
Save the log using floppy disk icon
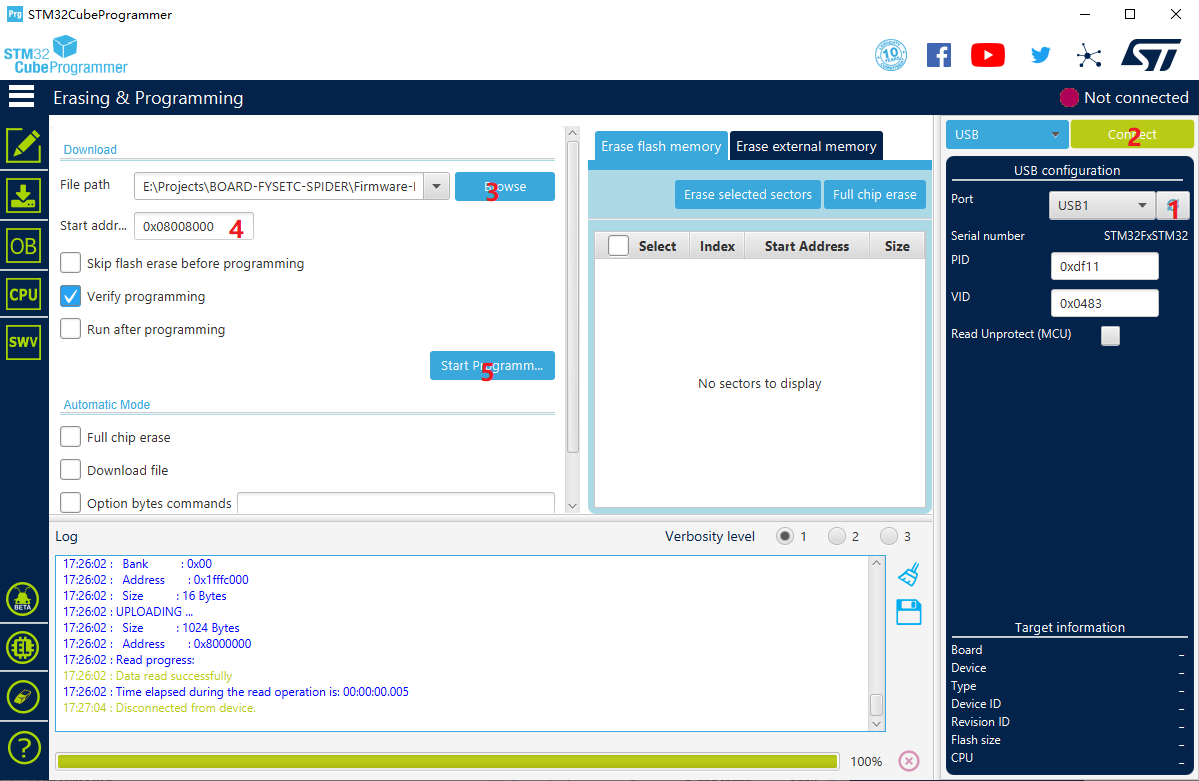point(908,612)
